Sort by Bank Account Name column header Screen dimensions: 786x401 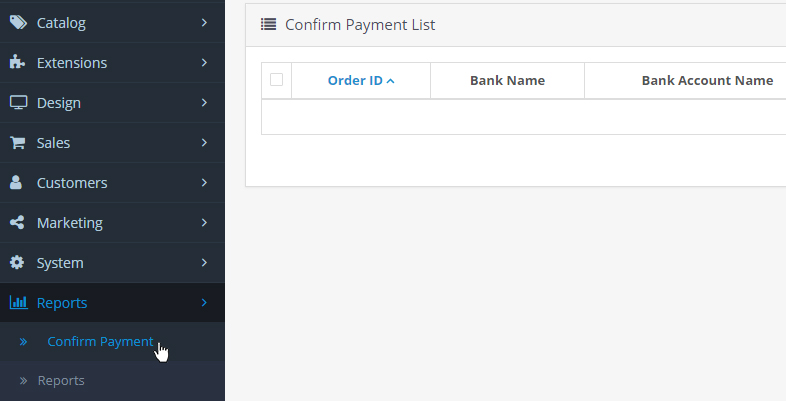[x=707, y=80]
